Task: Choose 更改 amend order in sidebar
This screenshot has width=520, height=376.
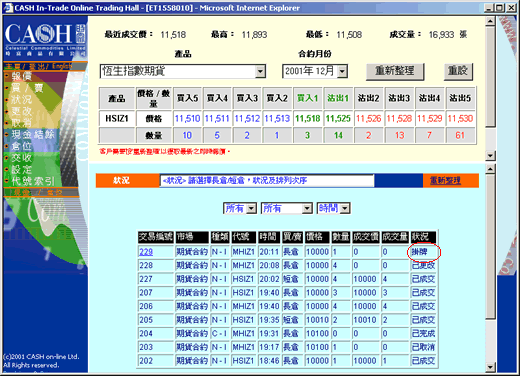Action: (22, 111)
